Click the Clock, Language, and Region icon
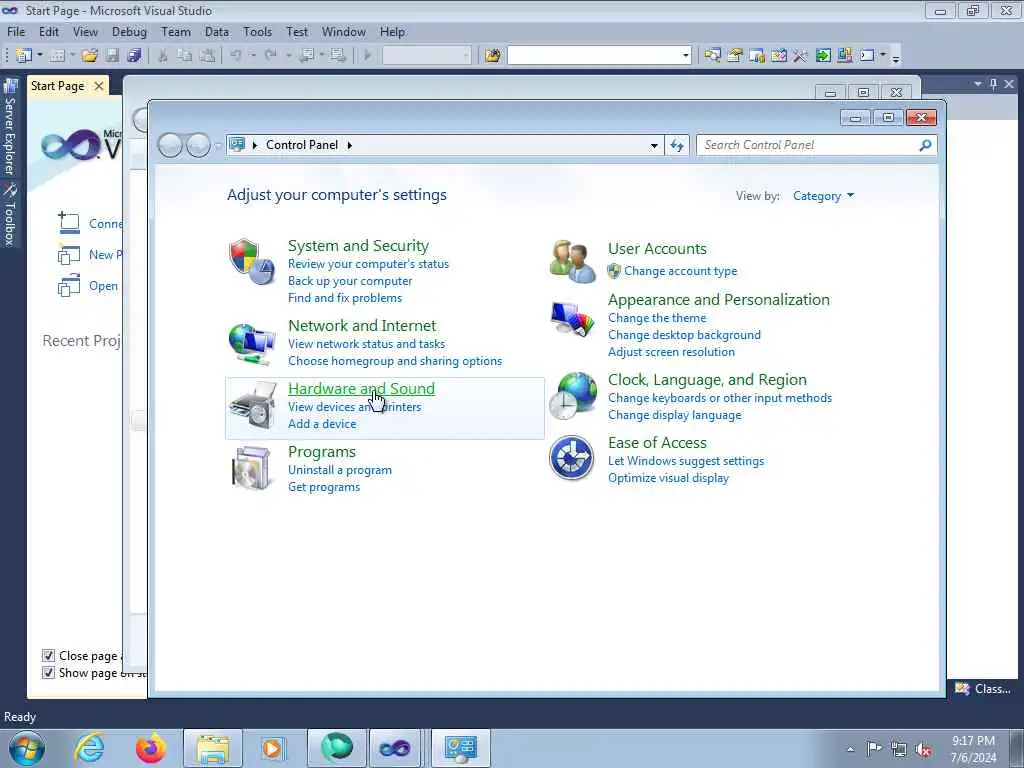The height and width of the screenshot is (768, 1024). click(572, 396)
